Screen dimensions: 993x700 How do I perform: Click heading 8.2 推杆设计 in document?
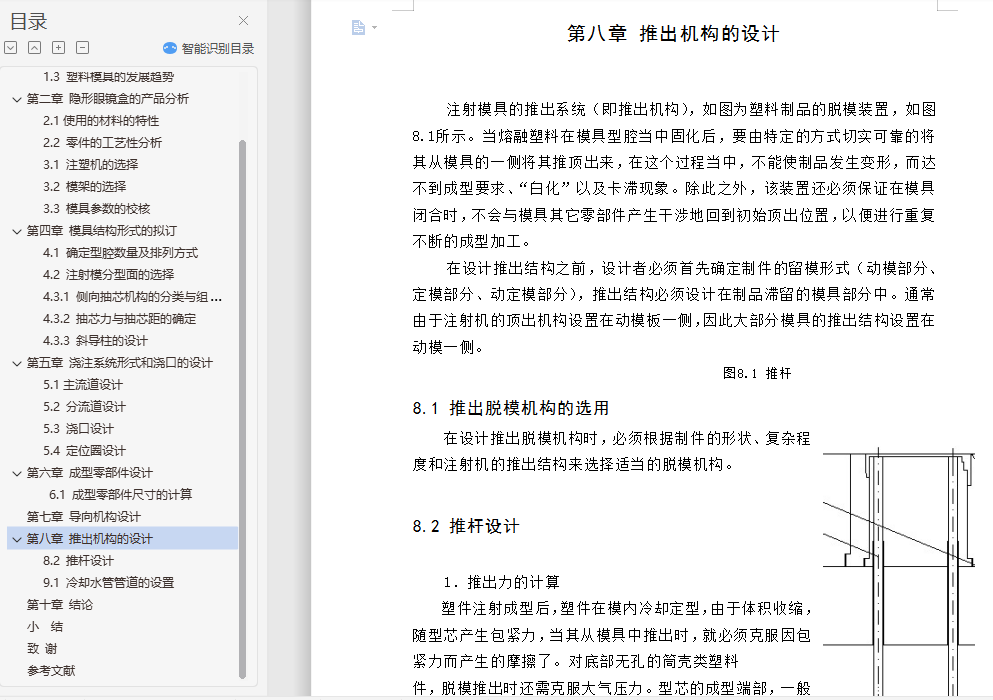tap(465, 526)
